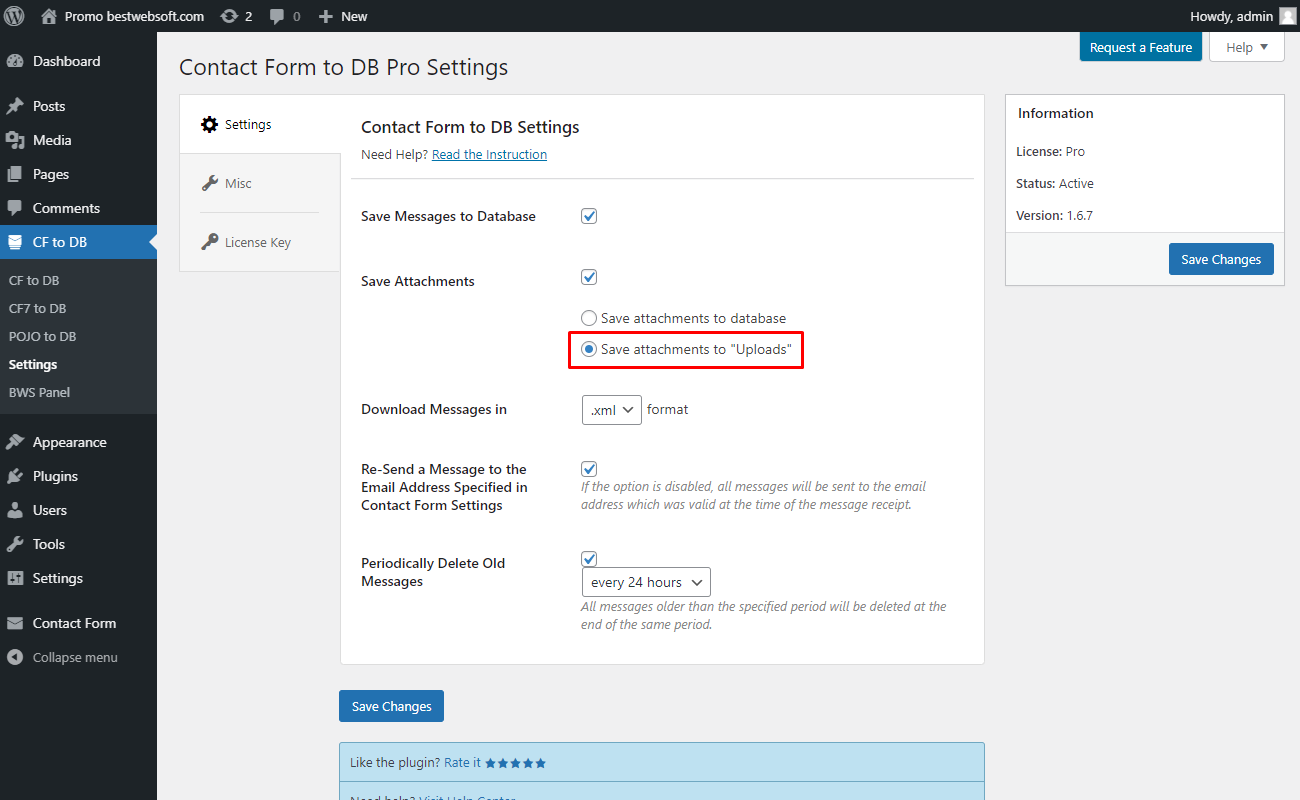Open BWS Panel submenu item
The height and width of the screenshot is (800, 1300).
40,392
